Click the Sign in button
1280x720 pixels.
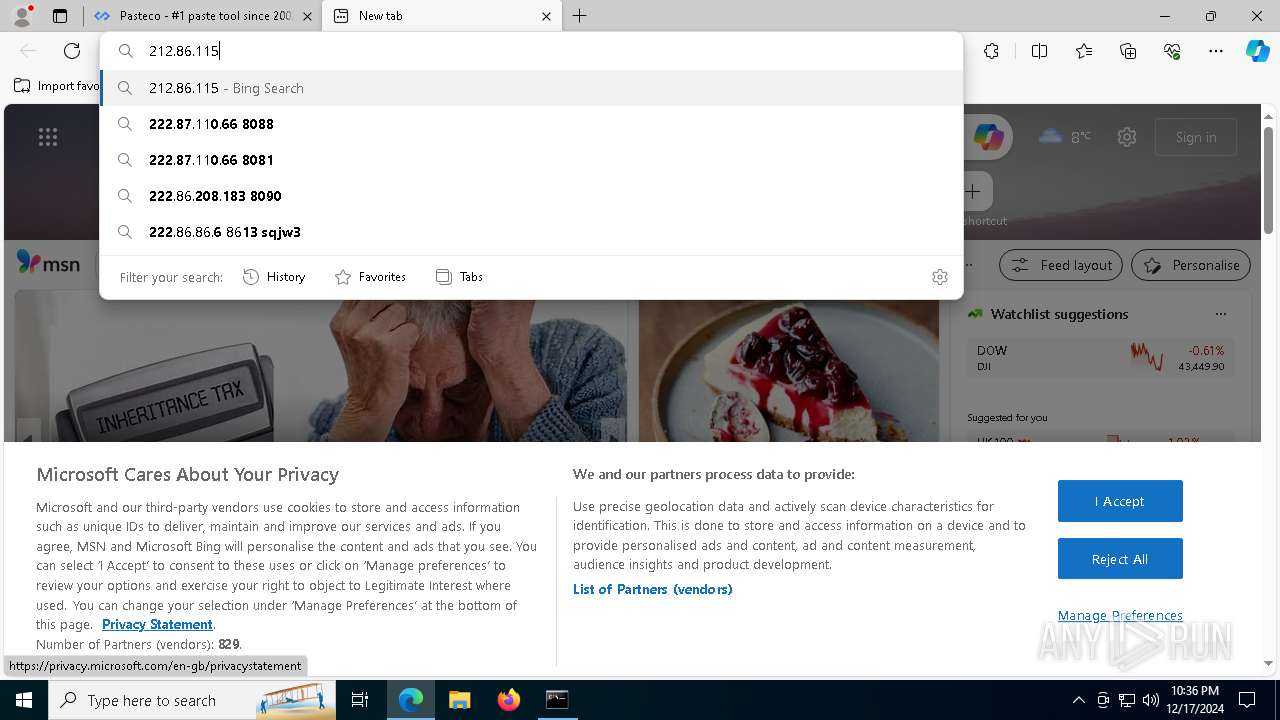point(1196,137)
